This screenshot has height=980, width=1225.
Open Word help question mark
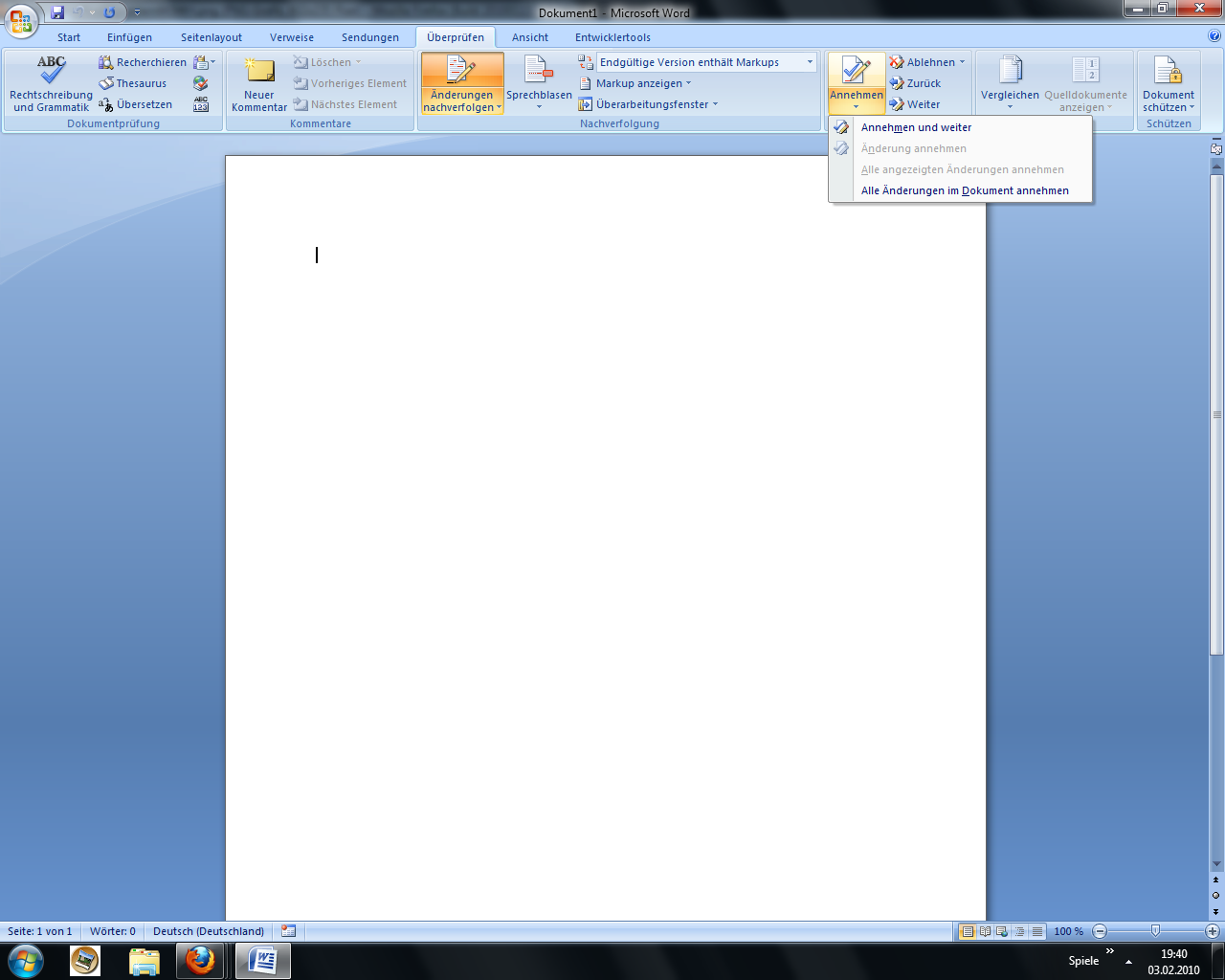pyautogui.click(x=1214, y=36)
